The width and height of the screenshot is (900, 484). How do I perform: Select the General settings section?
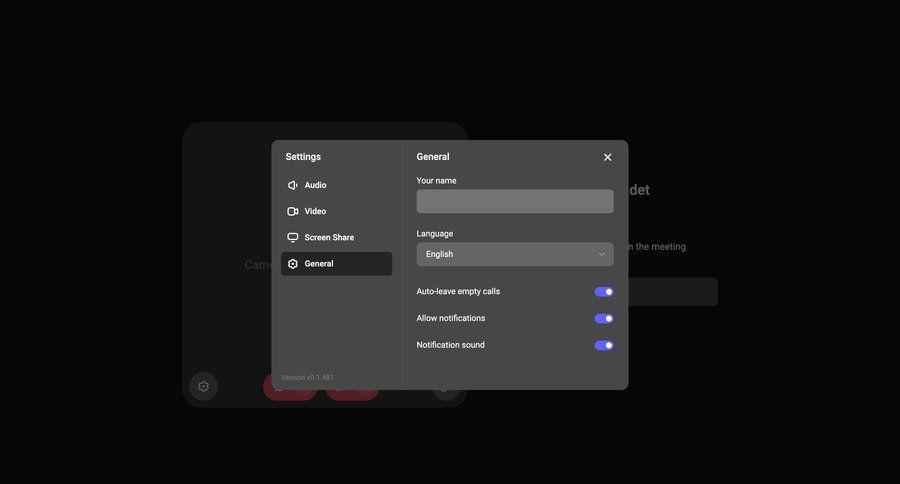[x=336, y=264]
